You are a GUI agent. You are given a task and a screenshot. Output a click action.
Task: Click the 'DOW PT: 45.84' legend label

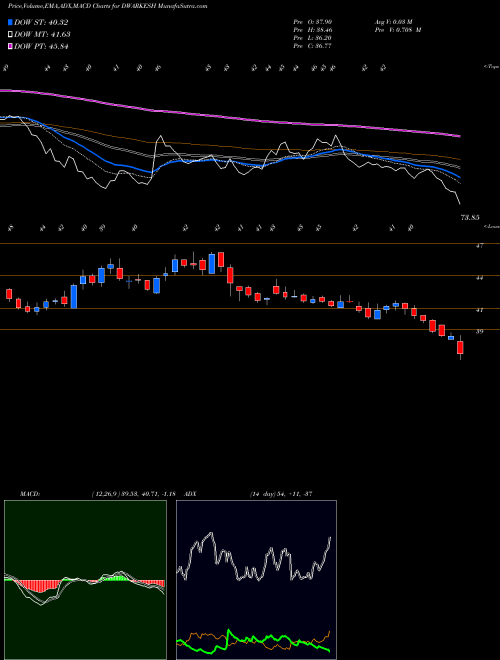(41, 46)
